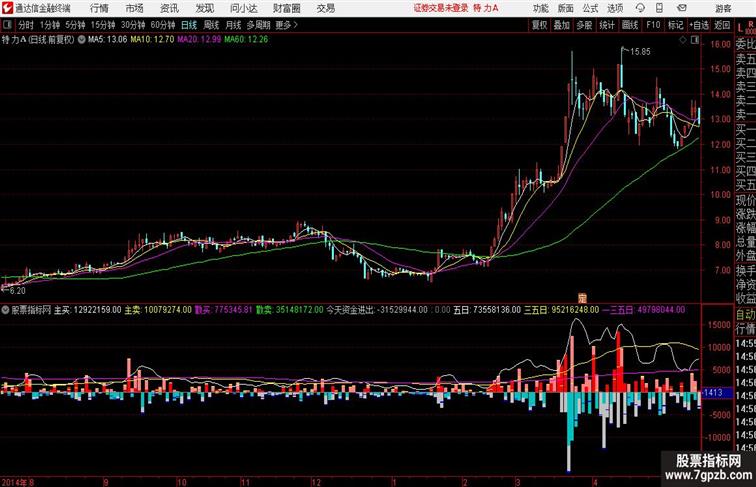The image size is (756, 487).
Task: Click the 一三五日: 49798044.00 value
Action: [x=644, y=310]
